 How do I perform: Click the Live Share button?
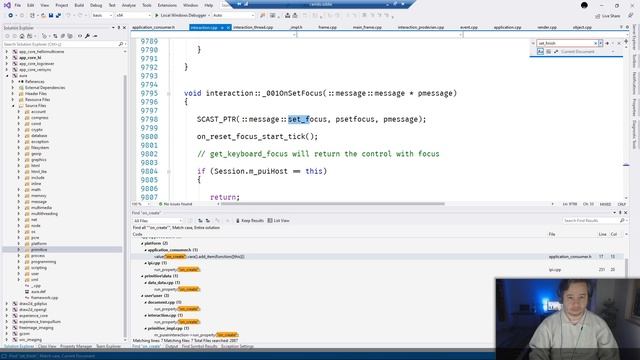tap(608, 16)
